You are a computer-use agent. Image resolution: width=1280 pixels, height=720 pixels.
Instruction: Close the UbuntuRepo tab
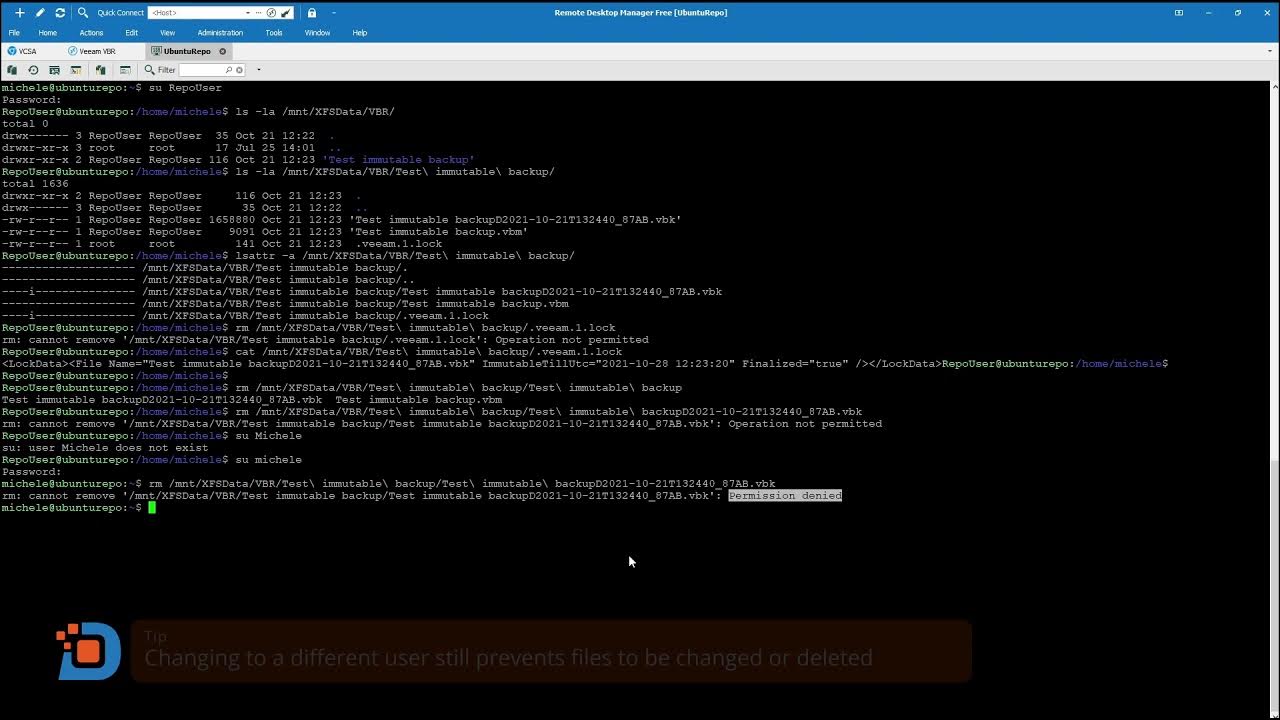pyautogui.click(x=222, y=51)
